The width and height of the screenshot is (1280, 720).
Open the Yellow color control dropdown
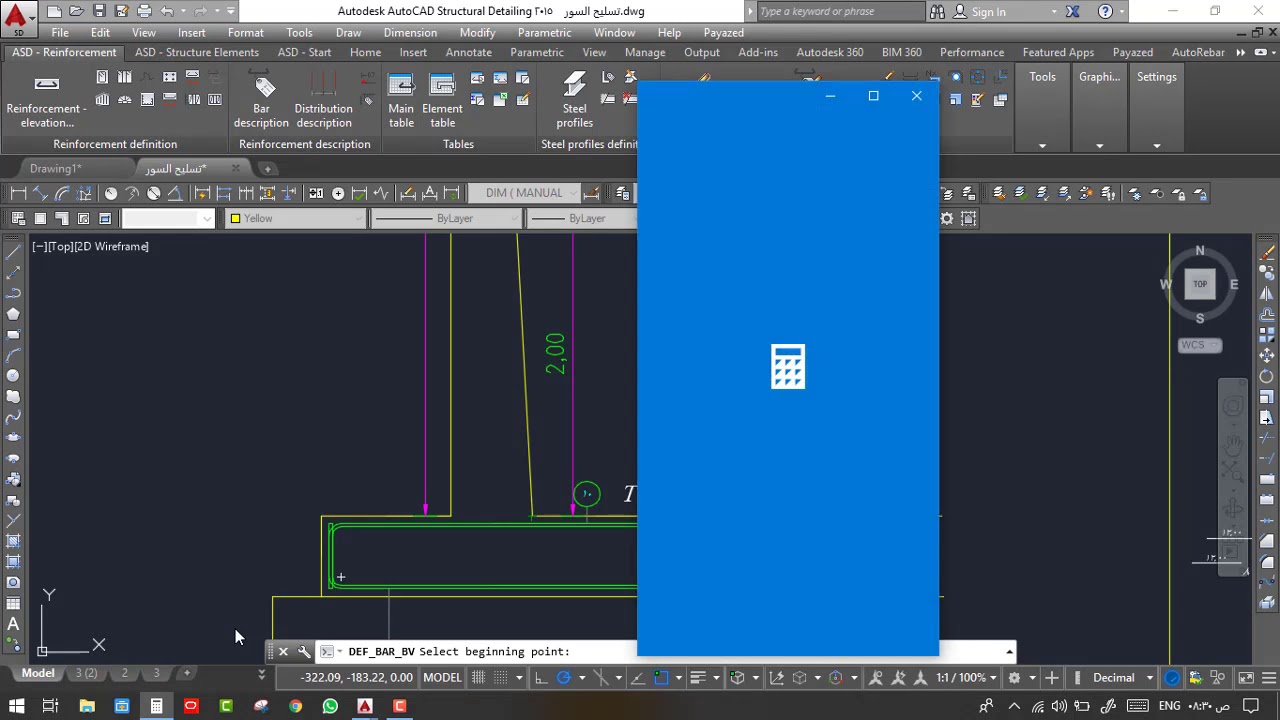(296, 219)
